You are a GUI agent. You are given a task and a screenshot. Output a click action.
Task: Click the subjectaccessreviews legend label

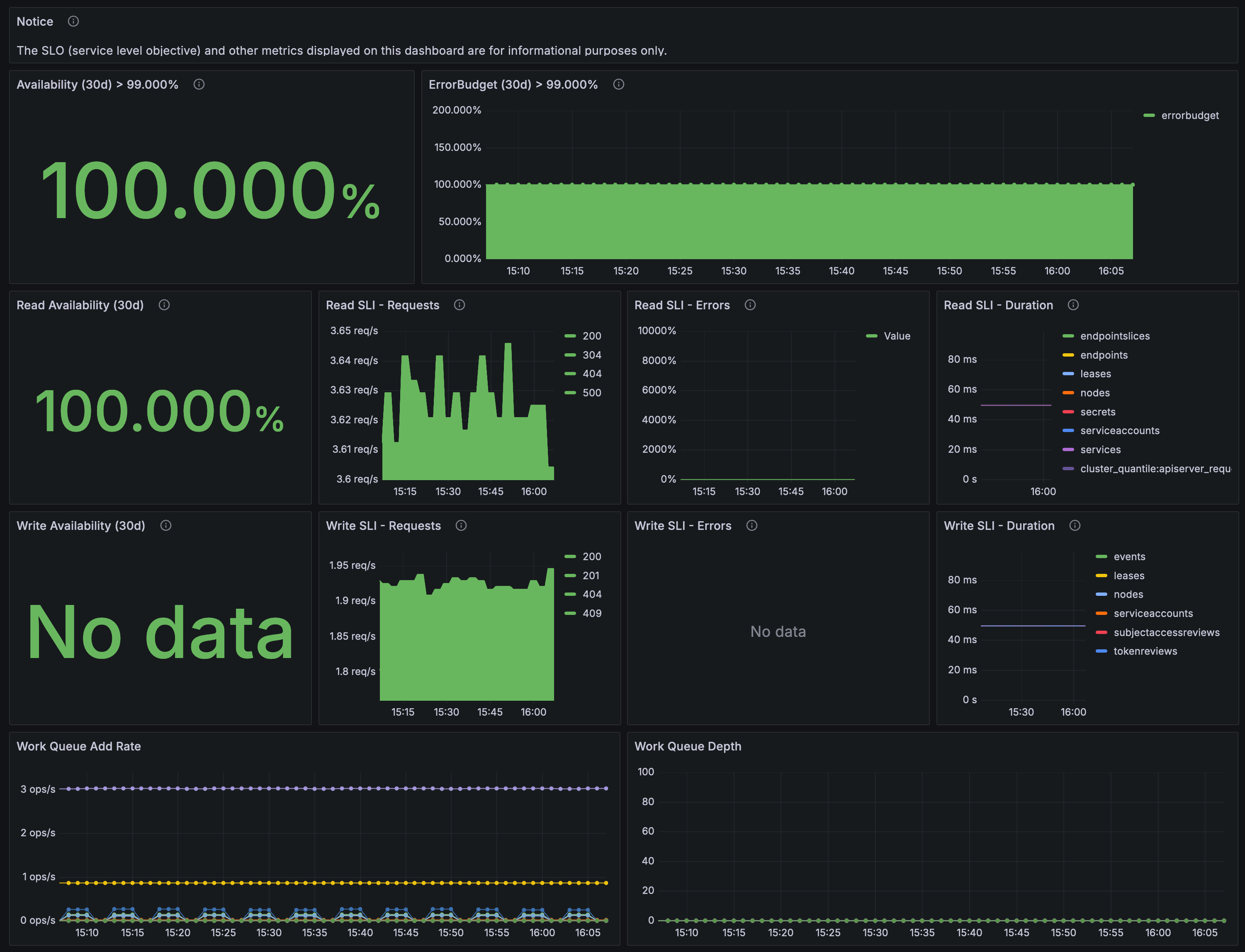1166,632
